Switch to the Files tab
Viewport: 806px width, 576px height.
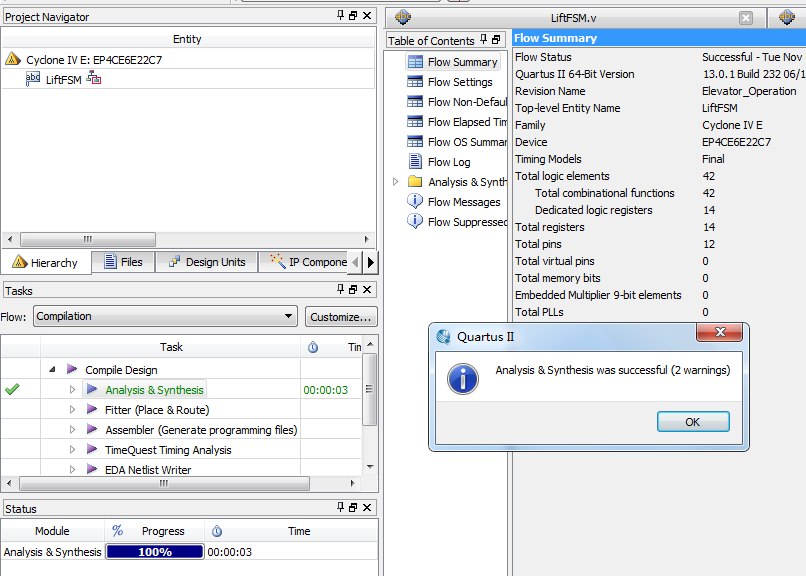tap(123, 262)
